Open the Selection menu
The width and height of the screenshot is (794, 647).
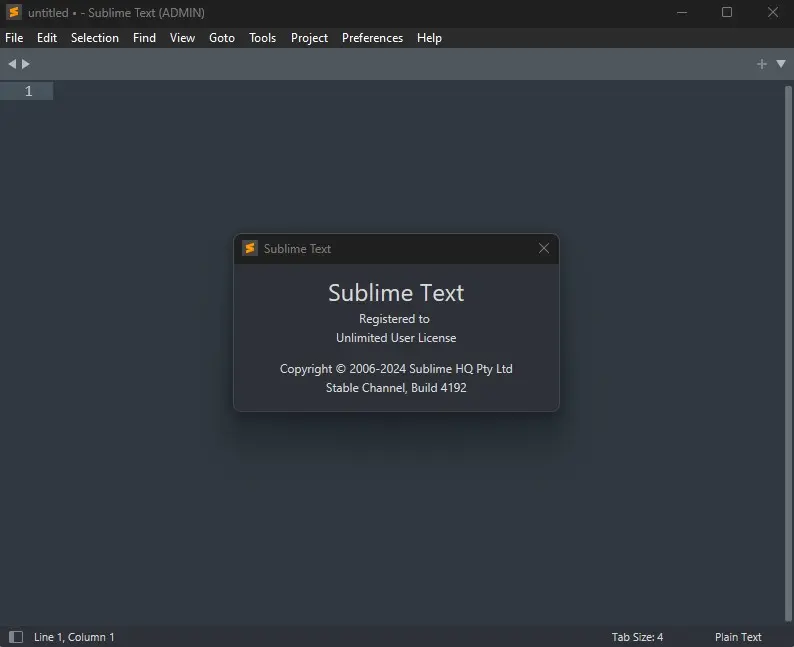[x=95, y=38]
